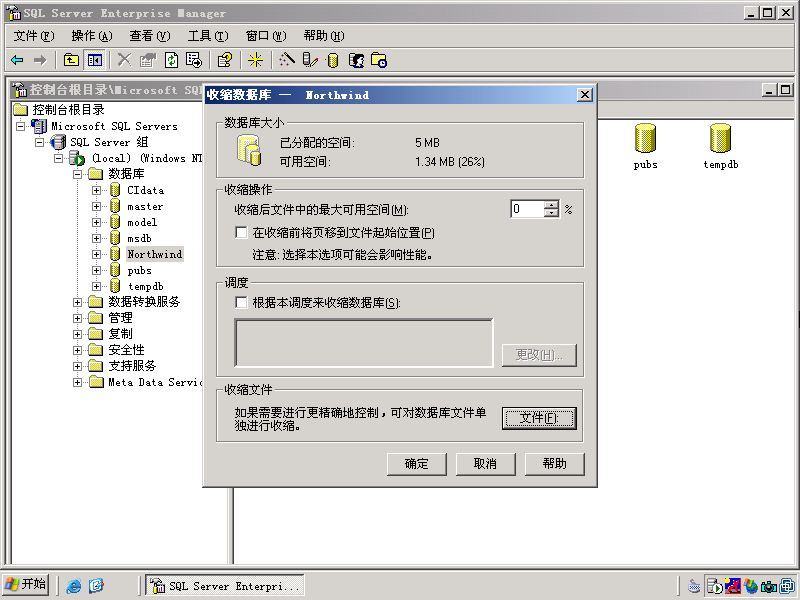800x600 pixels.
Task: Click the 取消 button in shrink dialog
Action: 485,464
